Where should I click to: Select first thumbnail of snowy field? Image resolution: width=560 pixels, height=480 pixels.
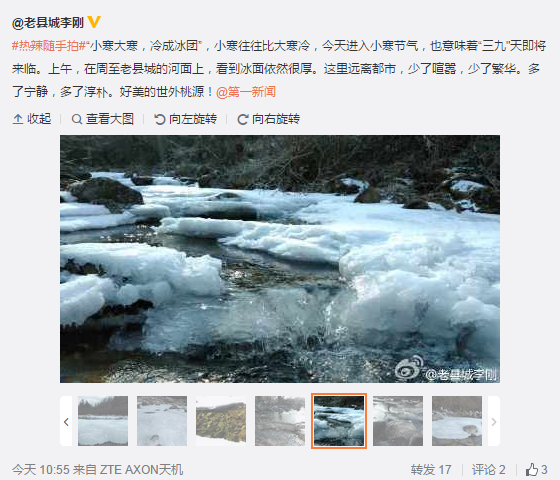tap(103, 421)
